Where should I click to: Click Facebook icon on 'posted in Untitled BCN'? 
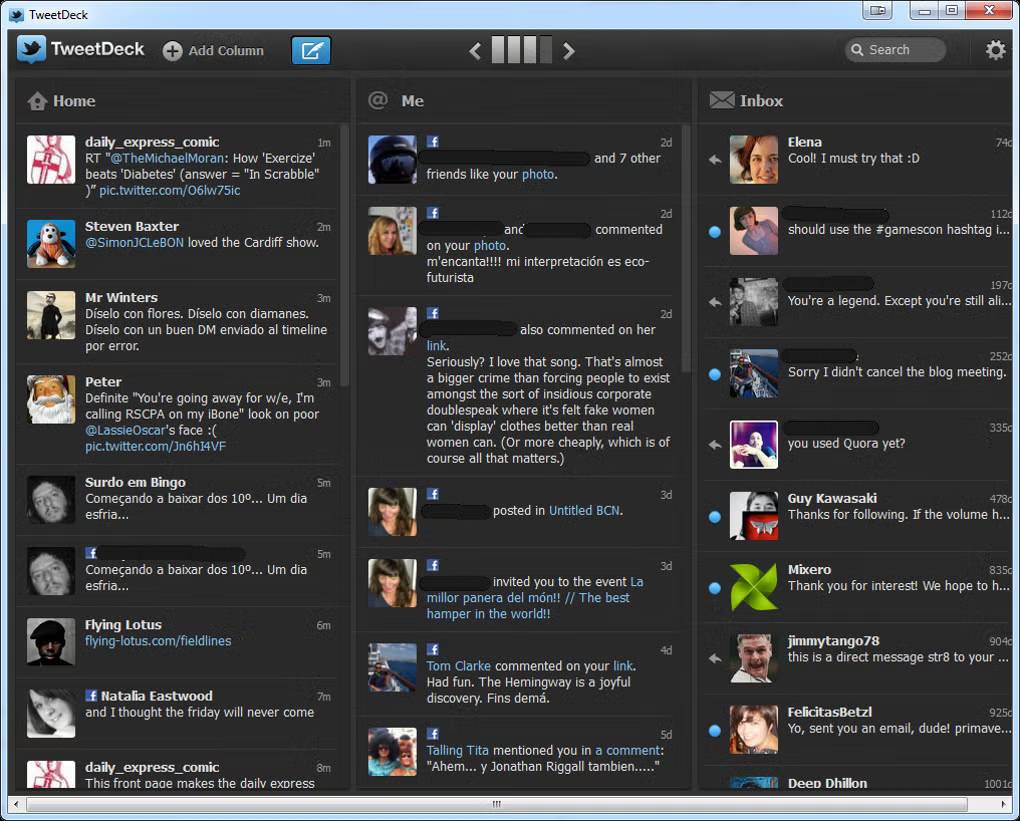[433, 494]
